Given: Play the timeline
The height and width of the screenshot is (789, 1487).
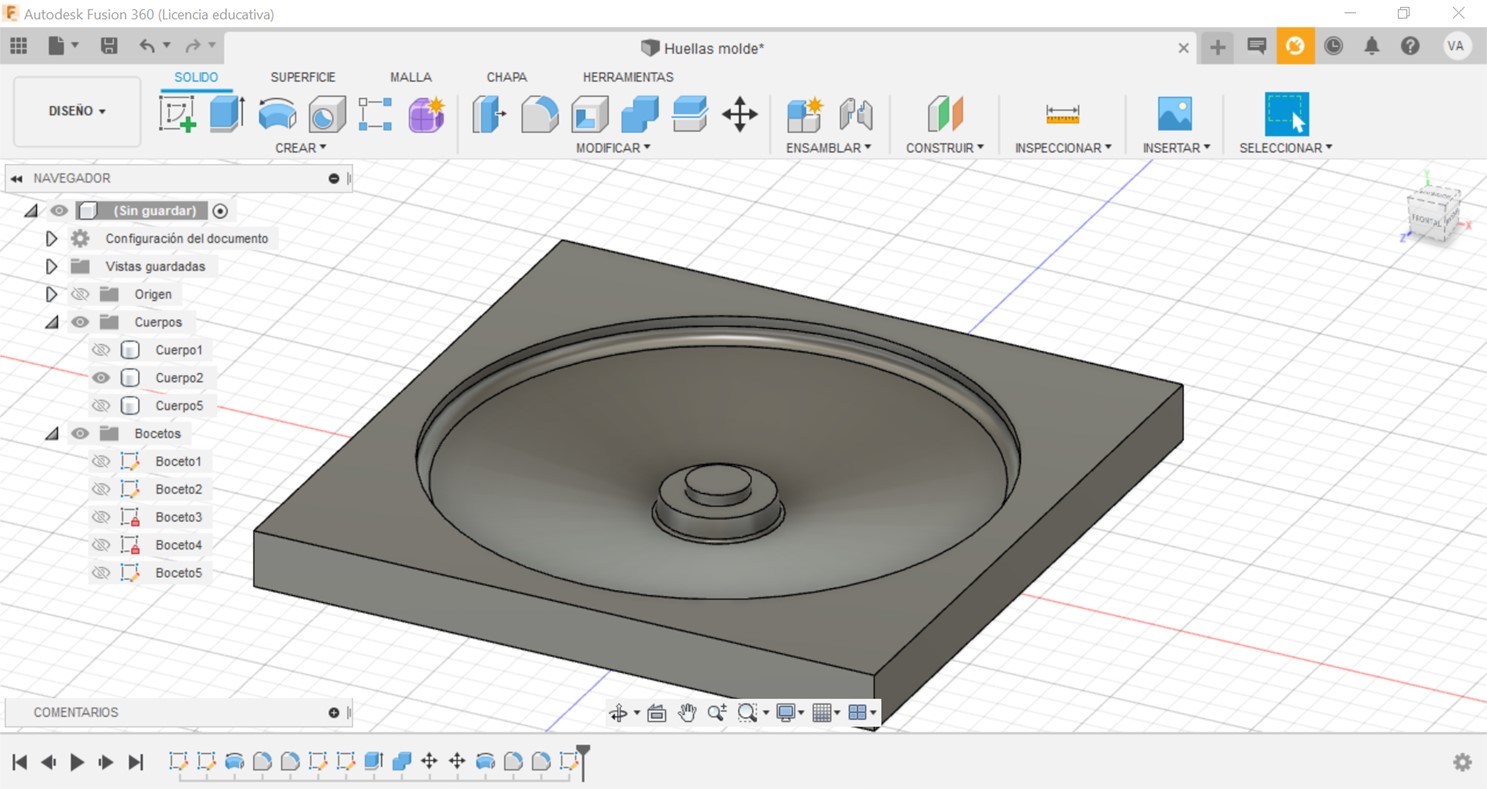Looking at the screenshot, I should coord(77,762).
